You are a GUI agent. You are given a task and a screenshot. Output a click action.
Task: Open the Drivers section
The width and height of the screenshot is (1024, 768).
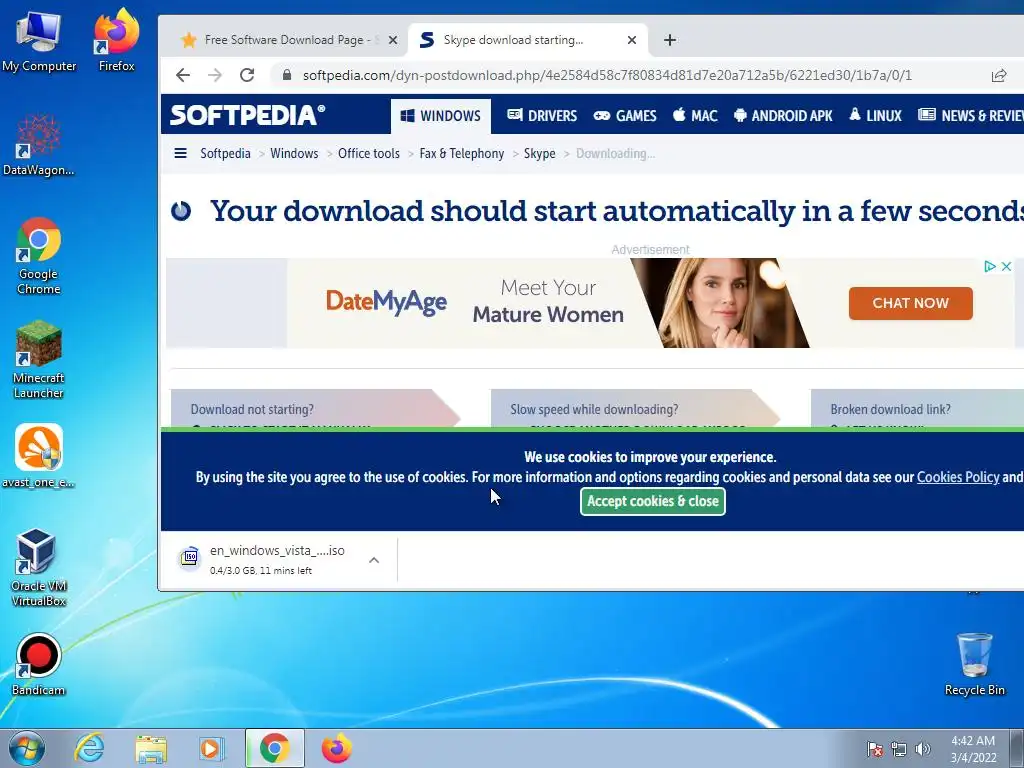(x=542, y=116)
